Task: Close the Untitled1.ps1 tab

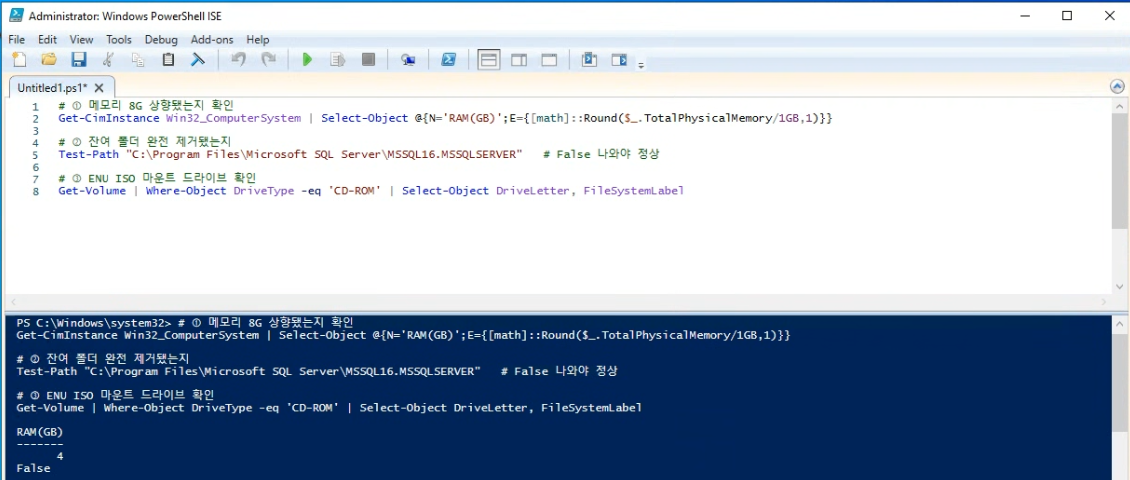Action: [x=99, y=87]
